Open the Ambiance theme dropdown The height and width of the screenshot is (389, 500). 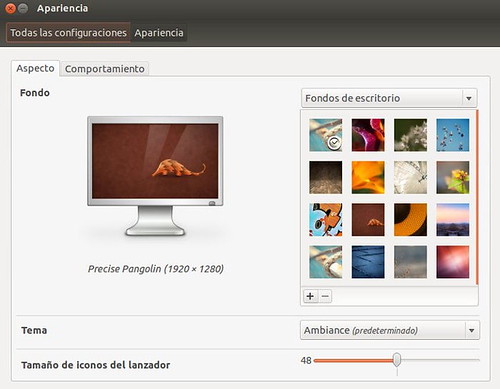click(390, 330)
